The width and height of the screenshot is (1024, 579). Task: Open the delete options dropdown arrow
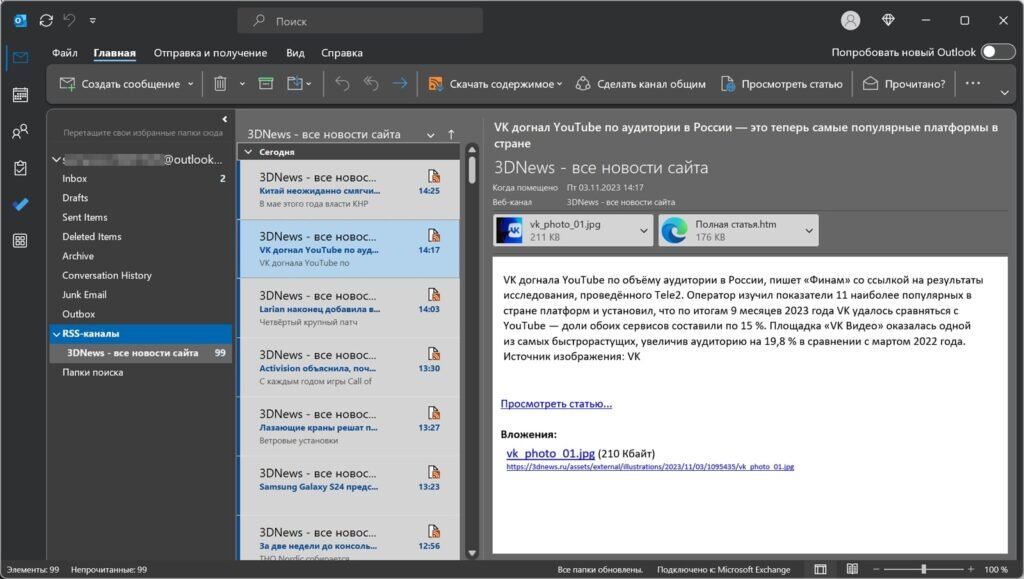click(242, 84)
